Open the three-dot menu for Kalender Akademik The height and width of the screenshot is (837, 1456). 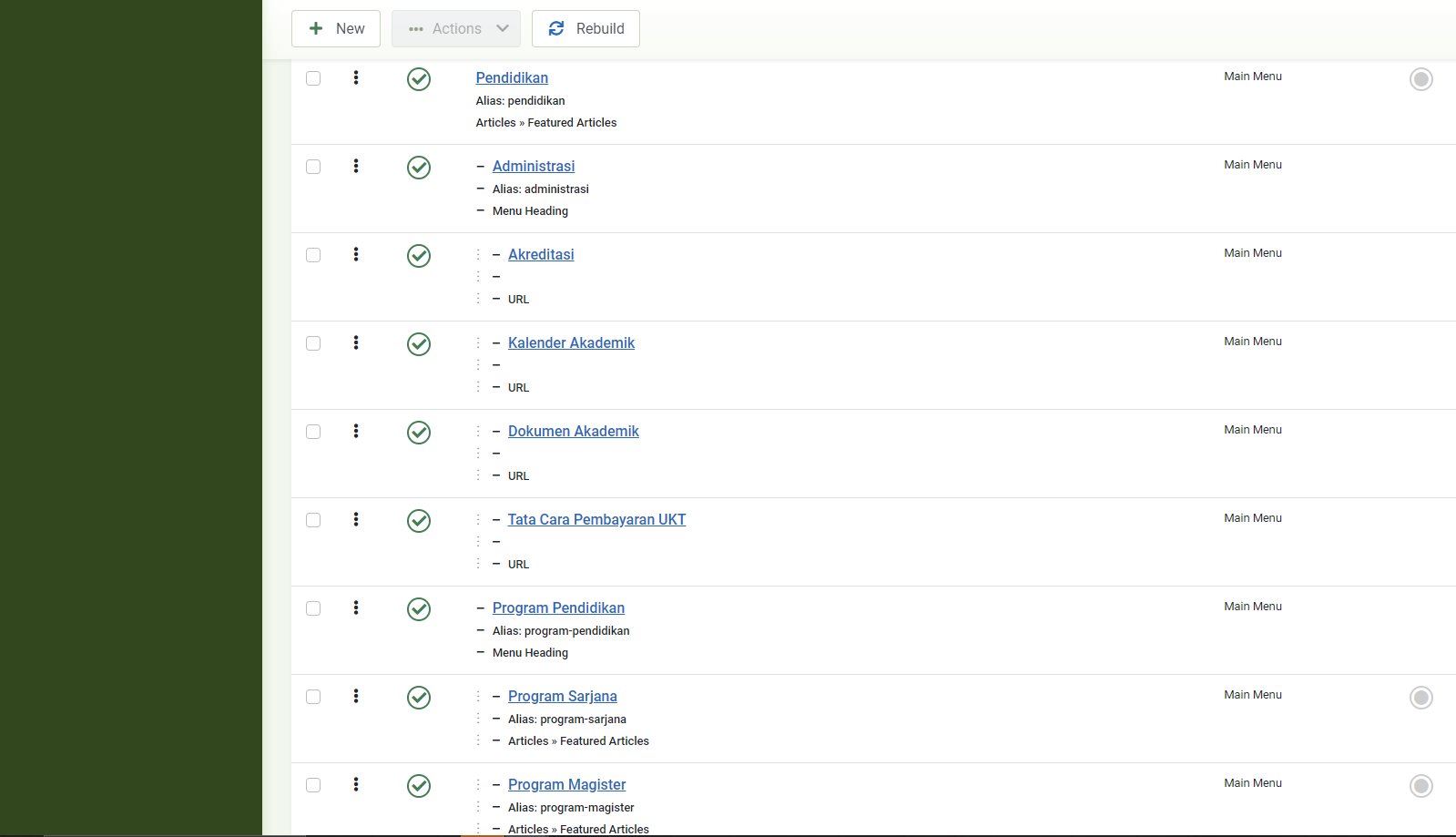[356, 342]
